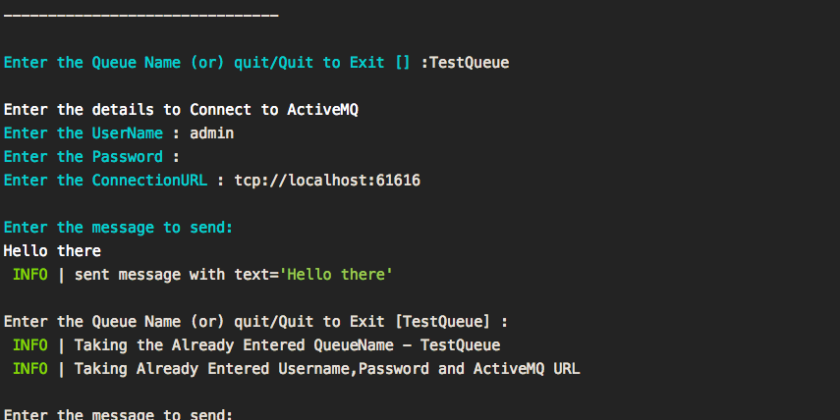The height and width of the screenshot is (420, 840).
Task: Click the dashed separator line at top
Action: (141, 16)
